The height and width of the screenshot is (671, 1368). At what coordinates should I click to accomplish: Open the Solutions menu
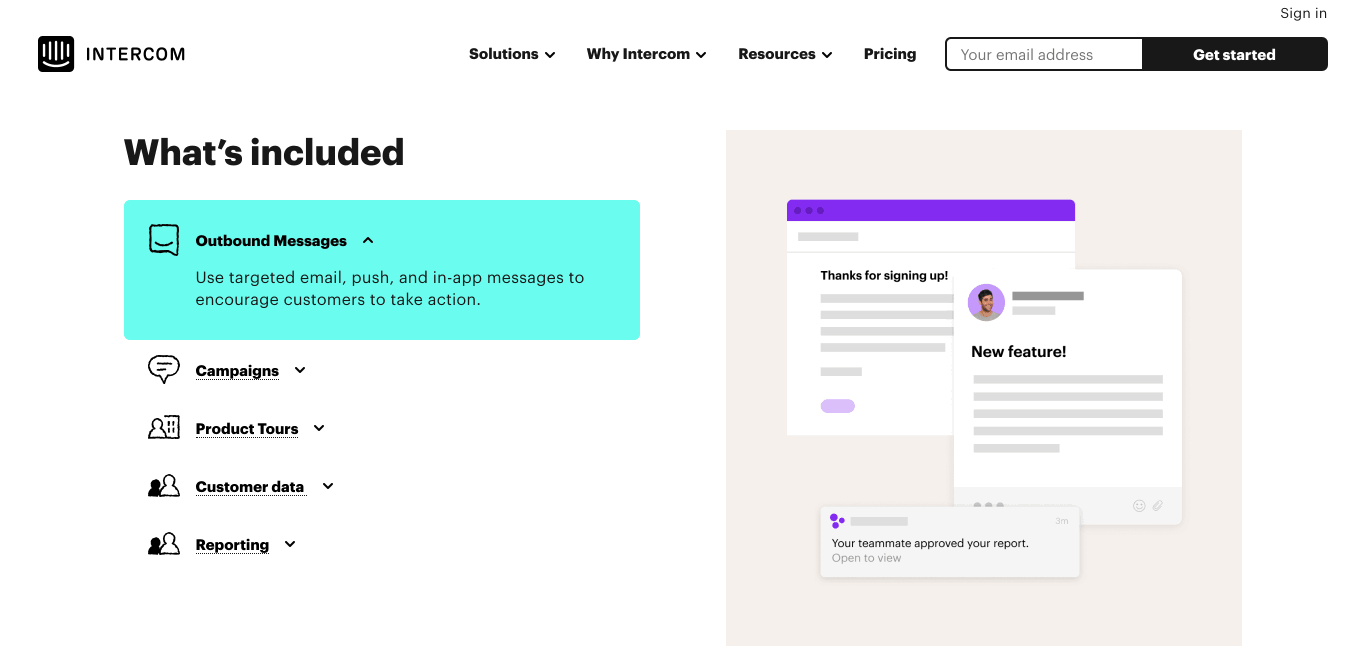click(512, 54)
